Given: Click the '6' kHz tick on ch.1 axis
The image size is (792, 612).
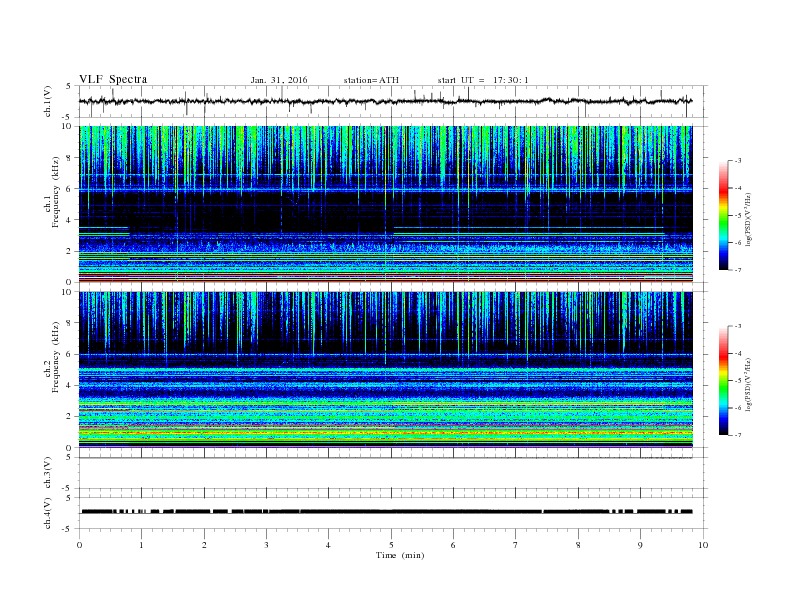Looking at the screenshot, I should click(x=69, y=189).
